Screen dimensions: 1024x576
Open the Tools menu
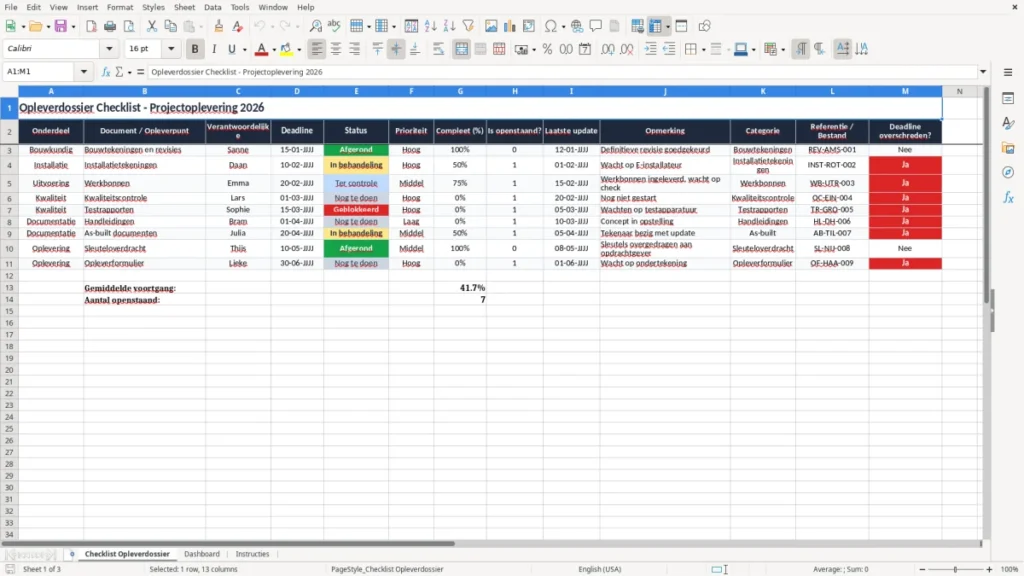click(240, 7)
